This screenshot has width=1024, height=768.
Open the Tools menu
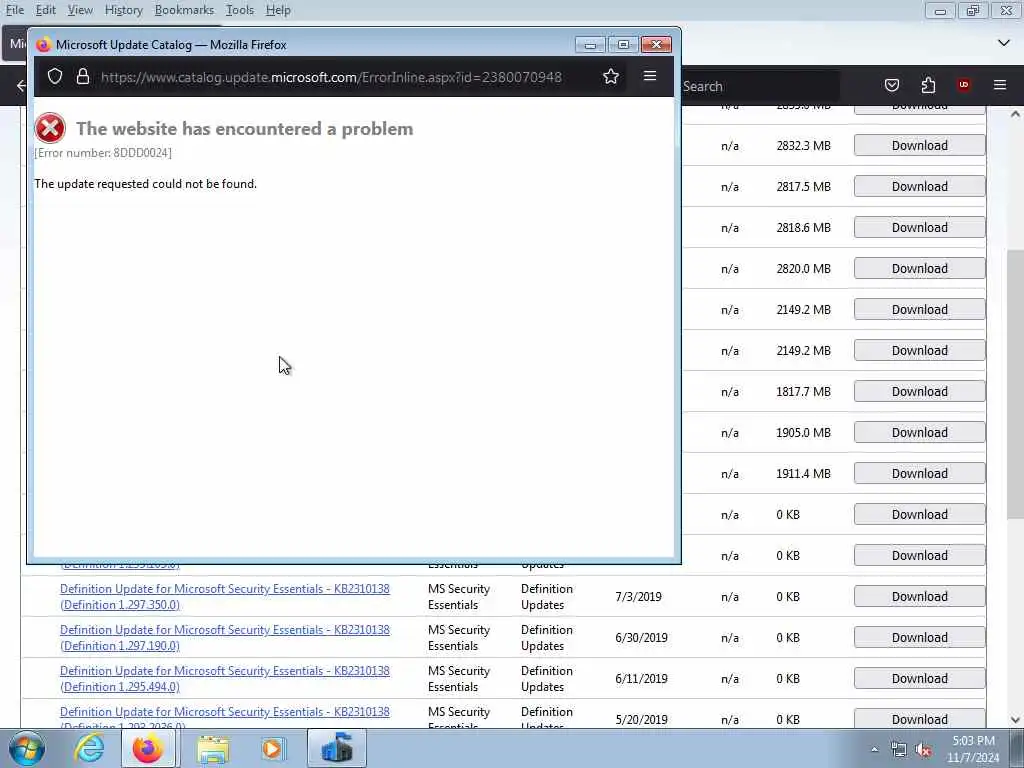pos(240,10)
